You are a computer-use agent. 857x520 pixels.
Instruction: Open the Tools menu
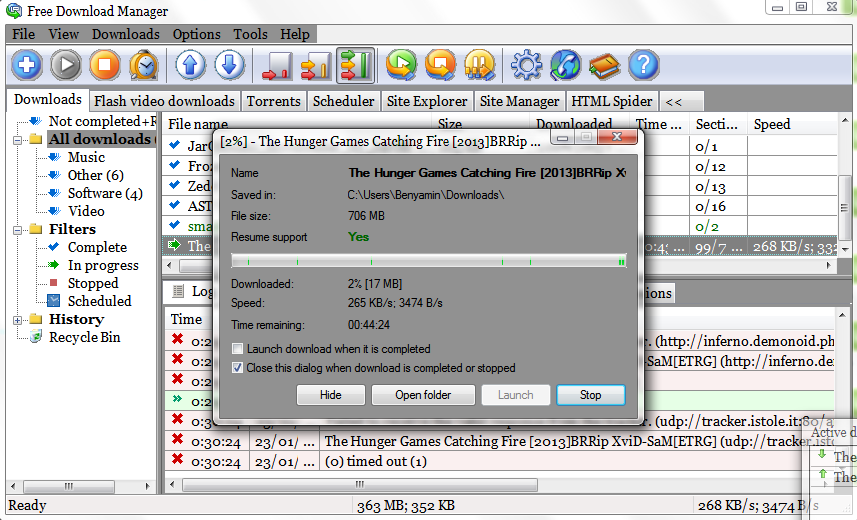point(250,34)
